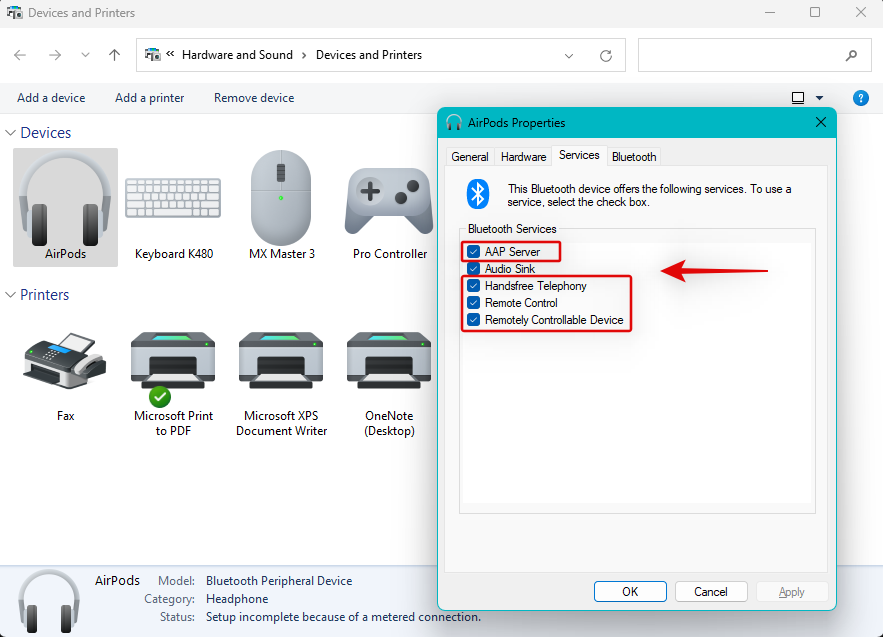Click the OK button in AirPods Properties
The width and height of the screenshot is (883, 637).
coord(630,591)
